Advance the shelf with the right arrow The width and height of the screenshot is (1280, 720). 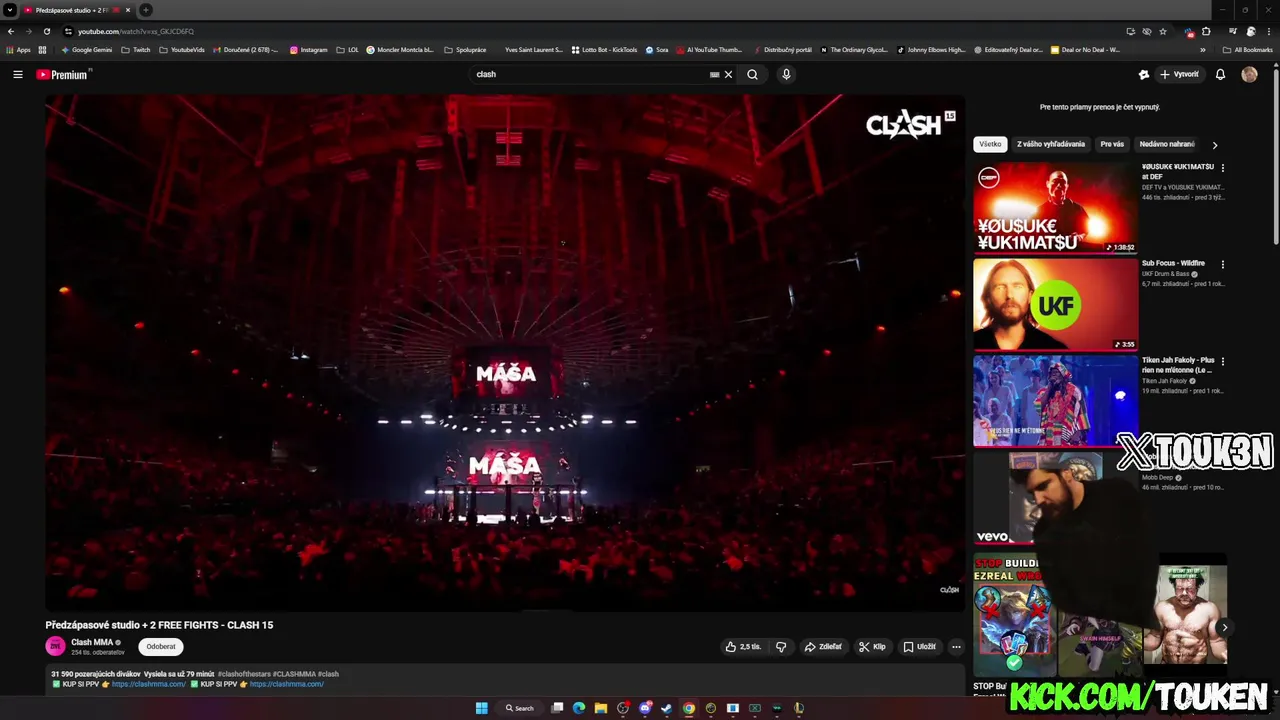[1224, 628]
